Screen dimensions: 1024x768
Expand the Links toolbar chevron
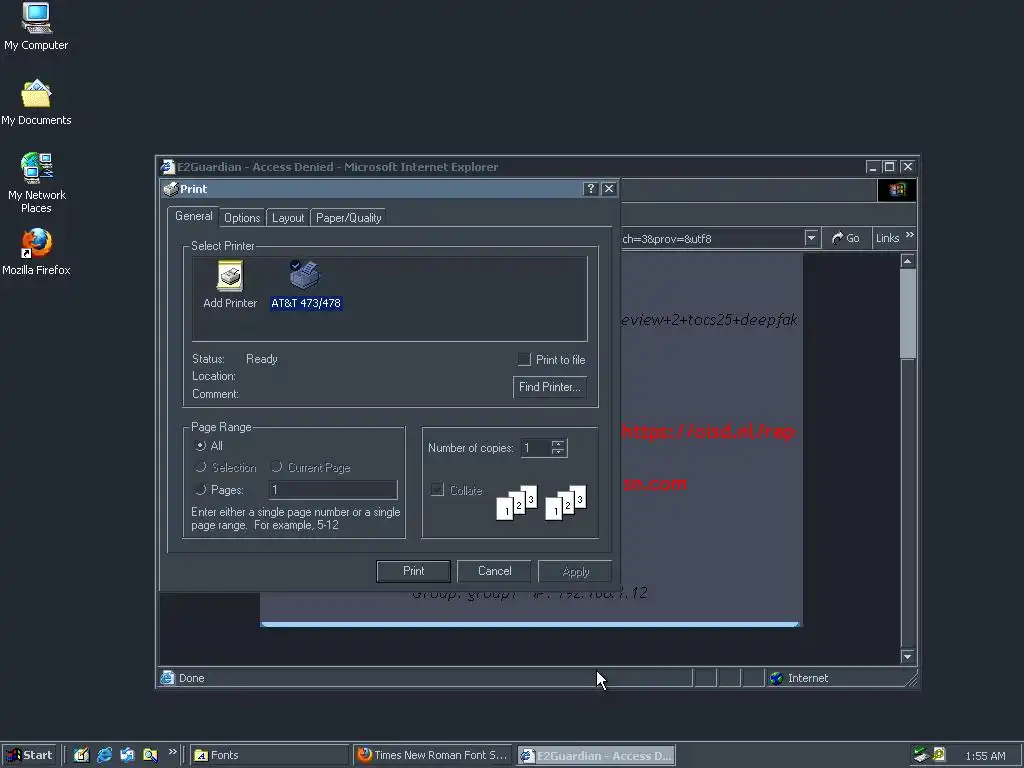[910, 234]
